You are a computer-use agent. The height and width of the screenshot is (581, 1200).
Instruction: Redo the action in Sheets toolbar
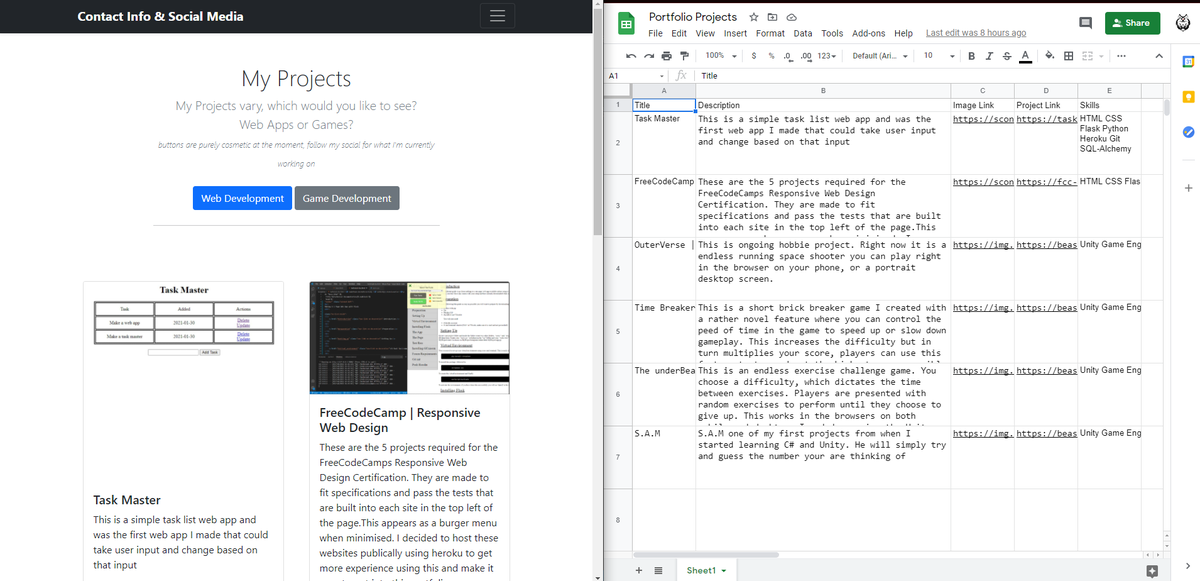click(649, 55)
